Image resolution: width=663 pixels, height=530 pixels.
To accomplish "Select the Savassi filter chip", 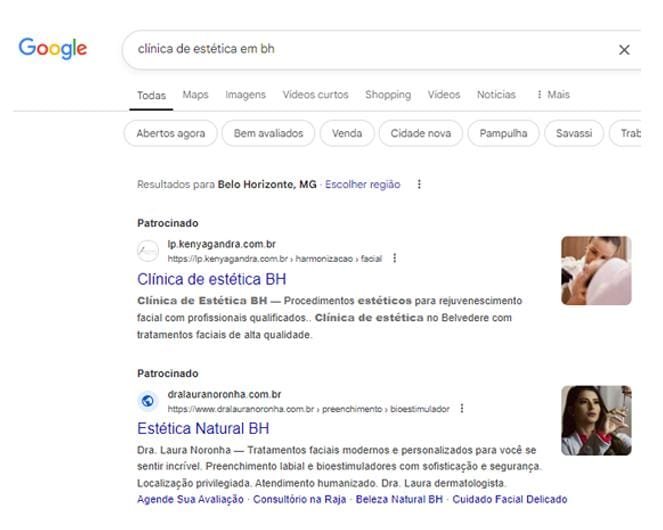I will click(x=574, y=133).
